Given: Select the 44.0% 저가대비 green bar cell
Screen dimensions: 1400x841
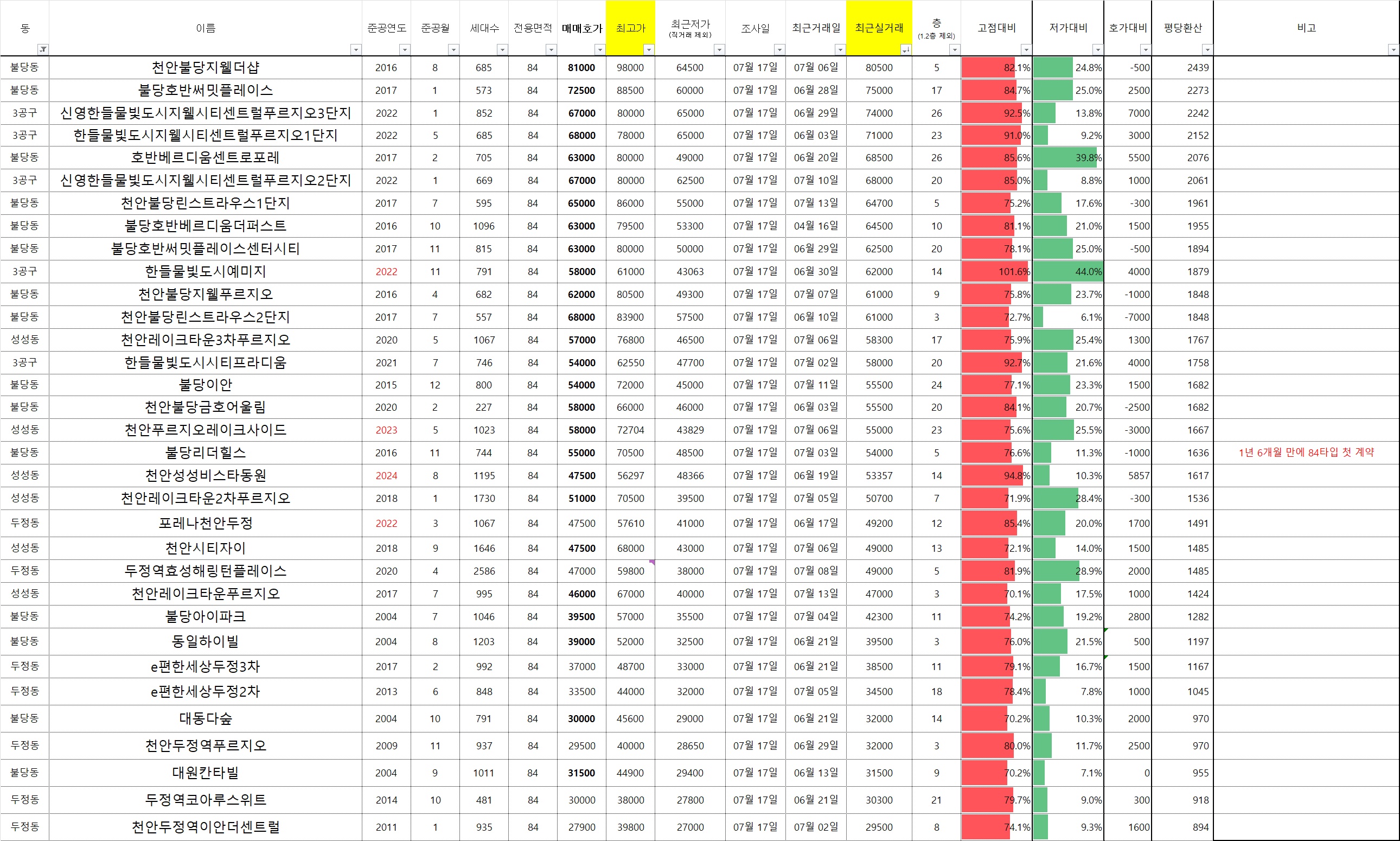Looking at the screenshot, I should coord(1067,271).
